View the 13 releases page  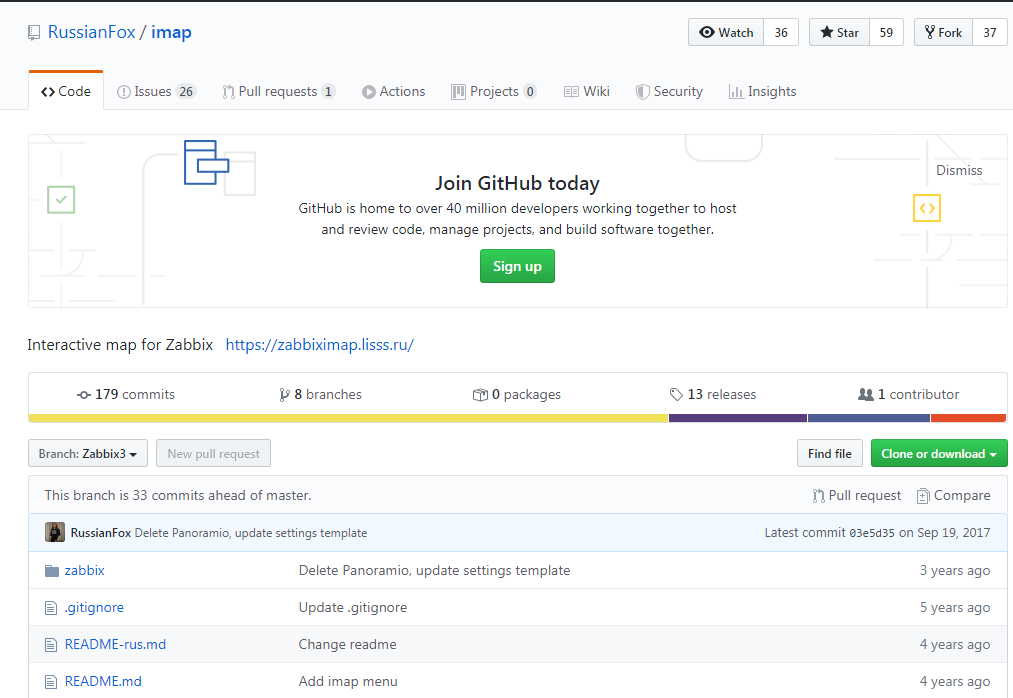pyautogui.click(x=713, y=394)
